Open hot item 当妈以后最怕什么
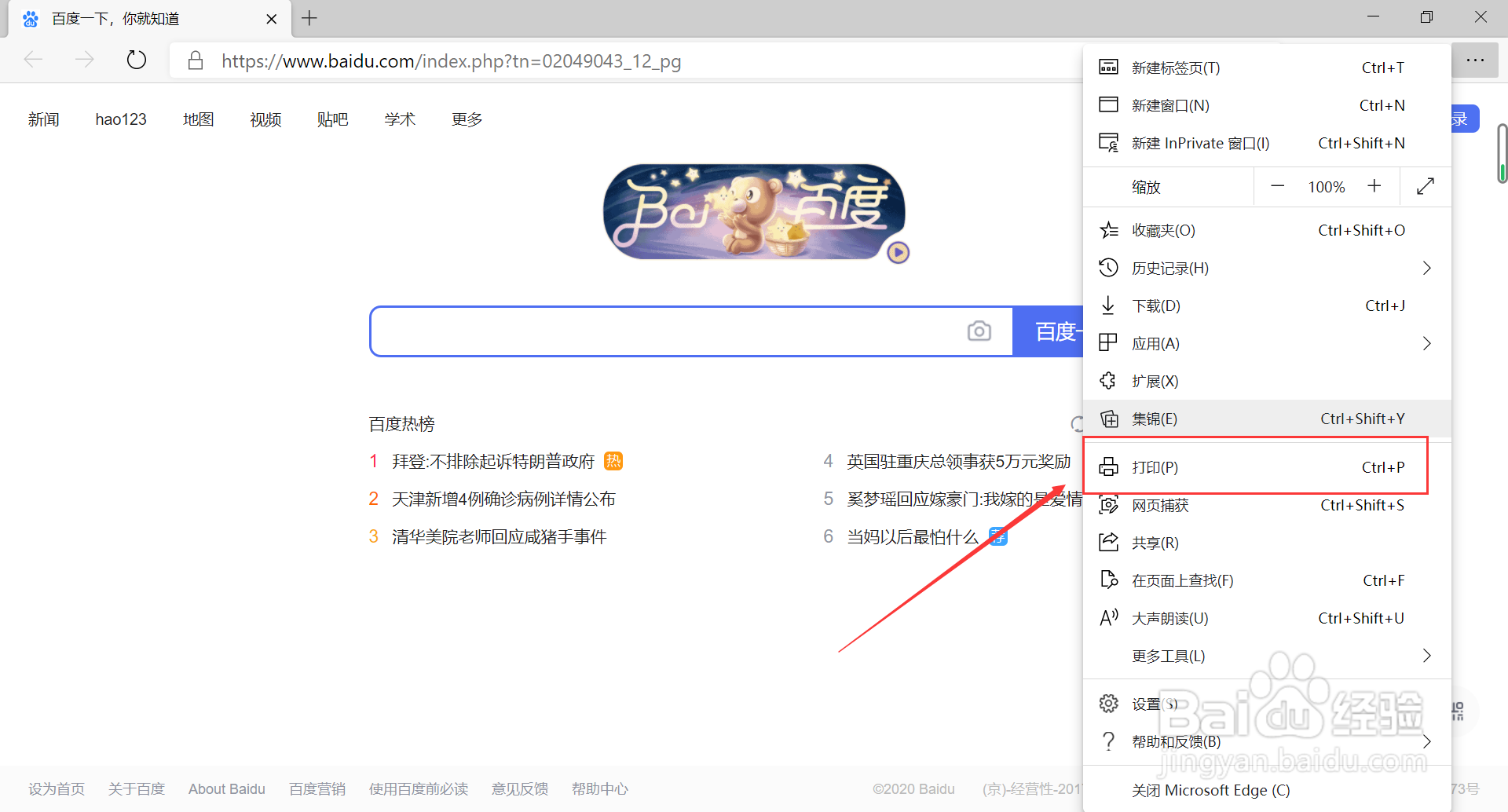This screenshot has width=1508, height=812. coord(913,537)
